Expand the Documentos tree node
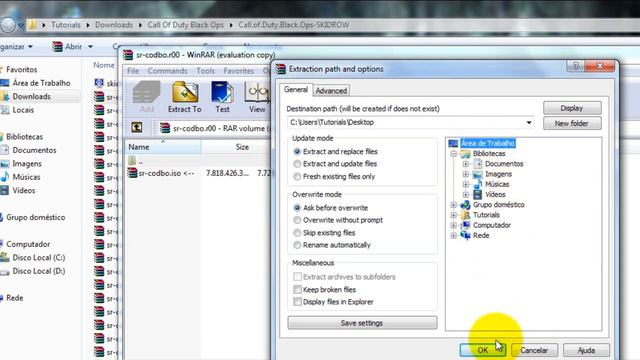Image resolution: width=640 pixels, height=360 pixels. 466,164
